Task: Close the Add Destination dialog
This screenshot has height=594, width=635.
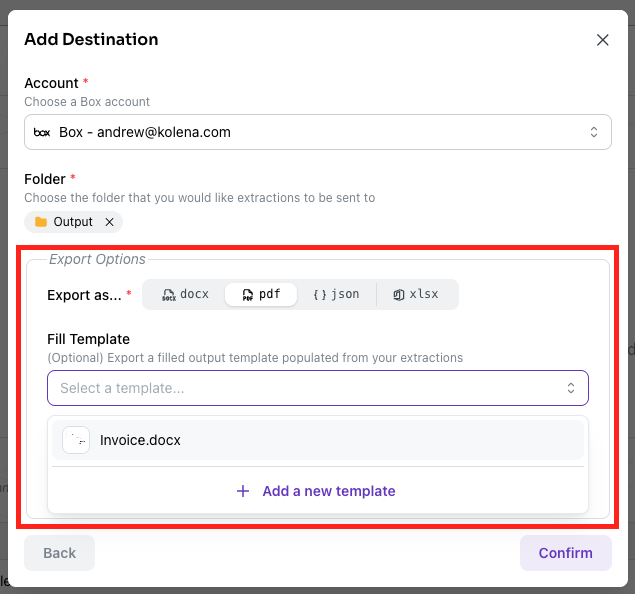Action: (602, 40)
